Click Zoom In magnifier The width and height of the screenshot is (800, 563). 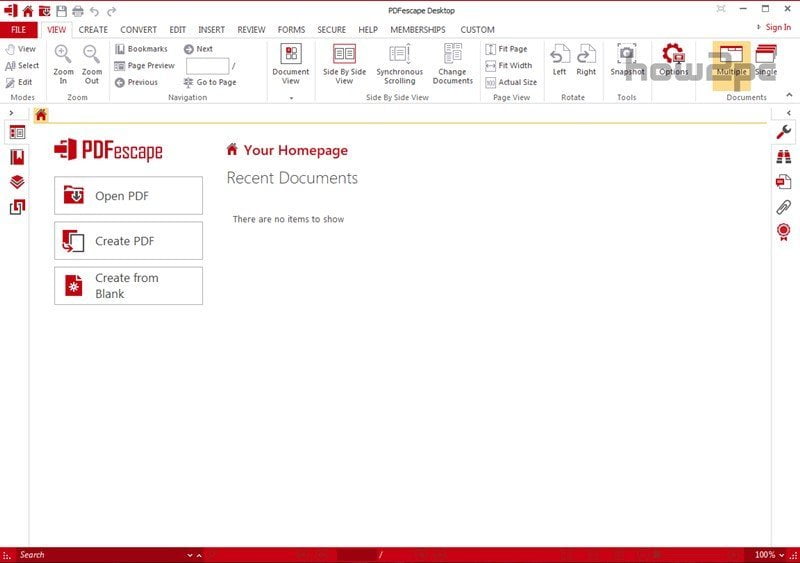pyautogui.click(x=63, y=64)
